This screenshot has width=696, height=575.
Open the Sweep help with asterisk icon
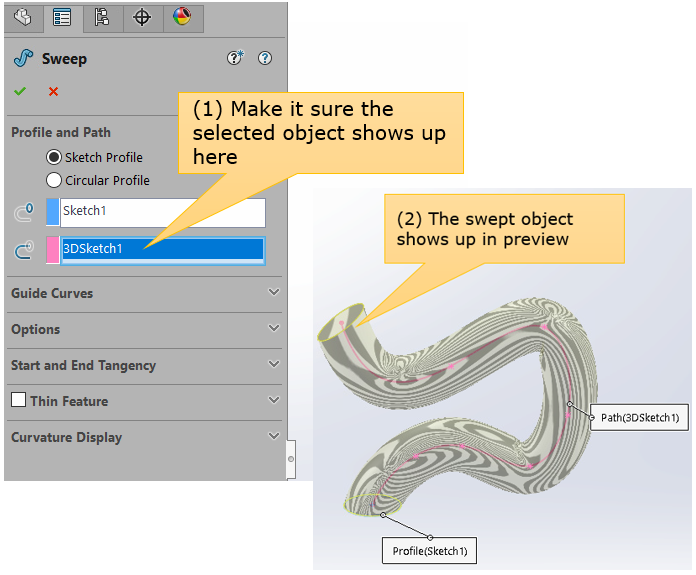coord(235,58)
